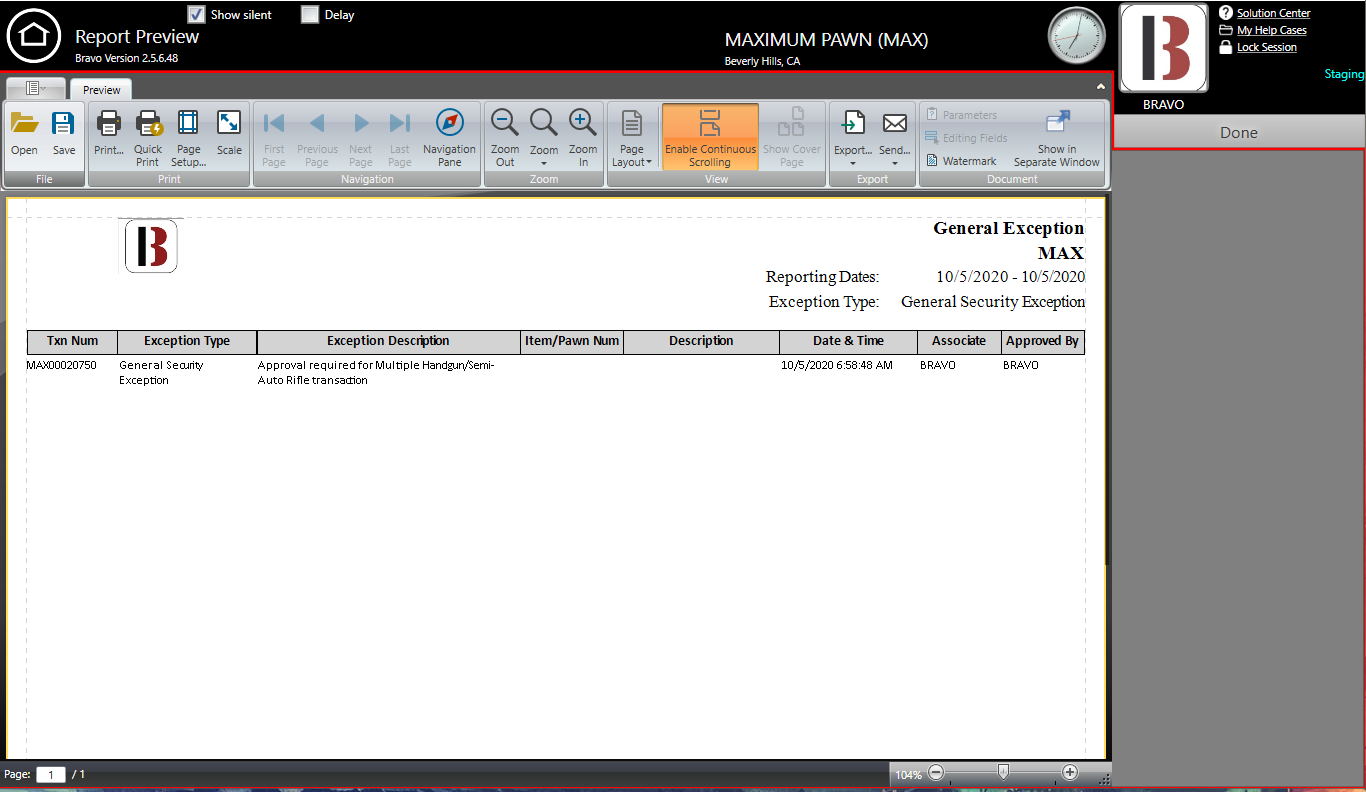
Task: Open a report file
Action: point(25,134)
